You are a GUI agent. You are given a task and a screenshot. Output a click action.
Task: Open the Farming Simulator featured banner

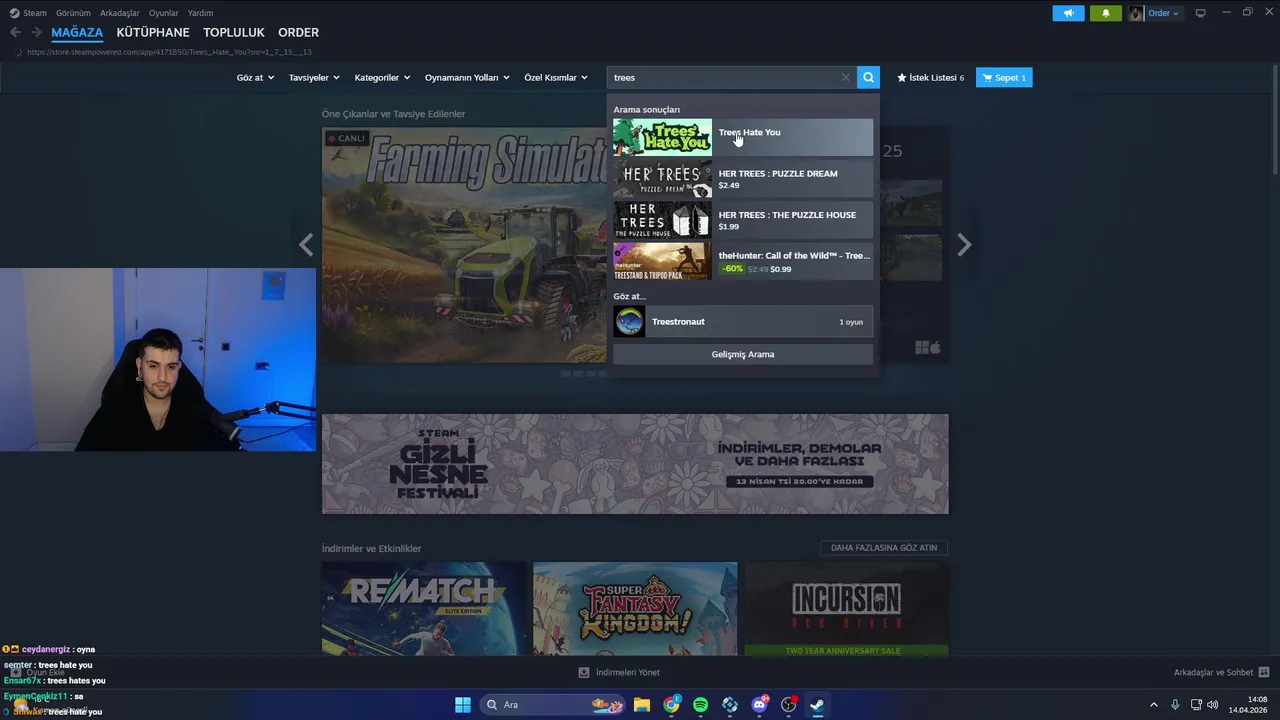click(x=465, y=245)
